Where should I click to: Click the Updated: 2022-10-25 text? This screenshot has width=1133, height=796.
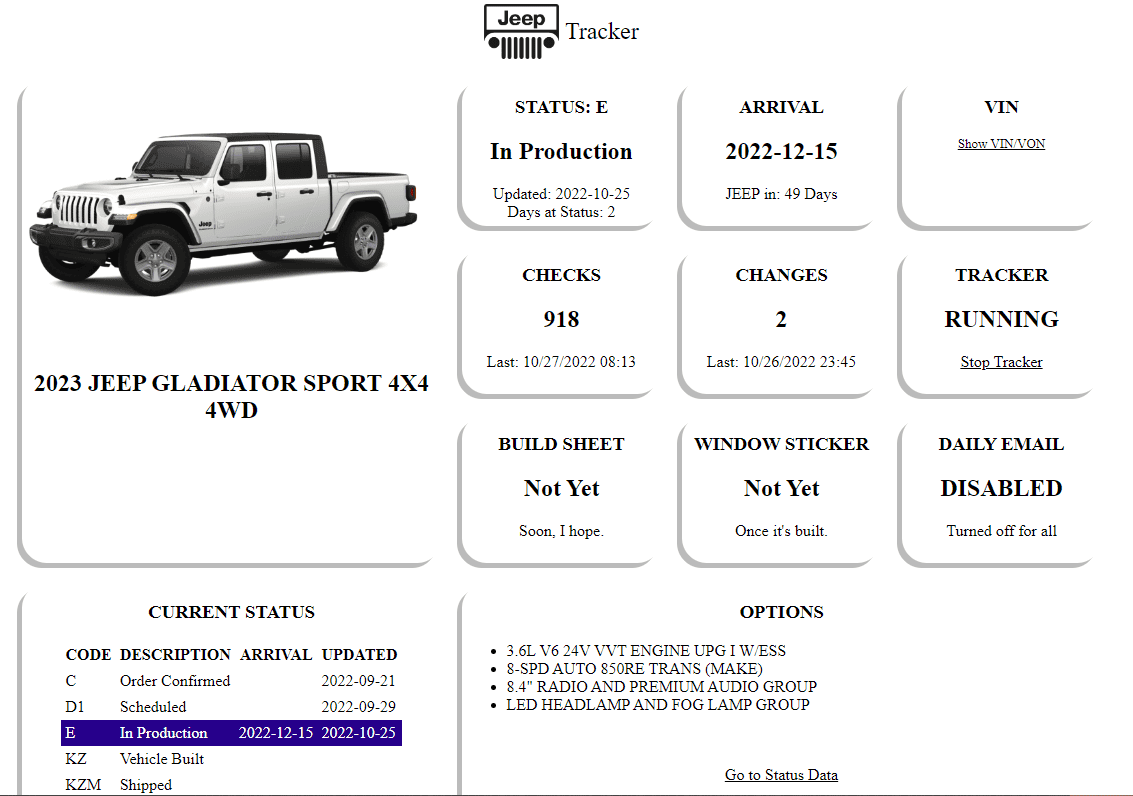(x=561, y=194)
